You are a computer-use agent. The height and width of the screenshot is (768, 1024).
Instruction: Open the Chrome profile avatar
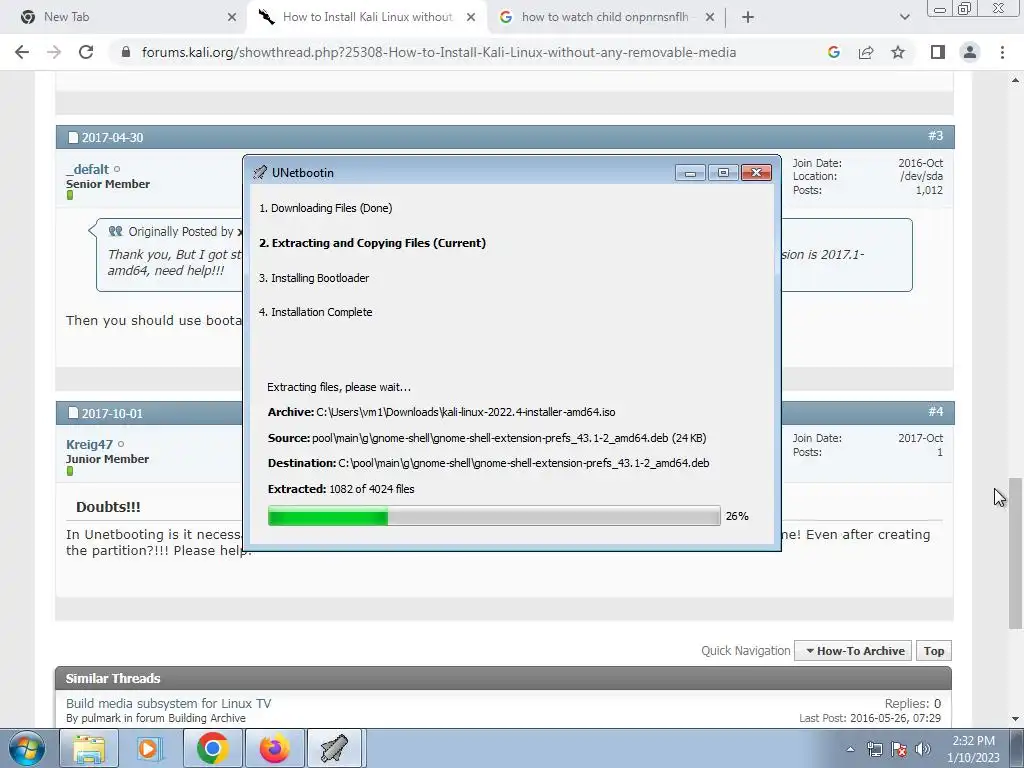[970, 52]
